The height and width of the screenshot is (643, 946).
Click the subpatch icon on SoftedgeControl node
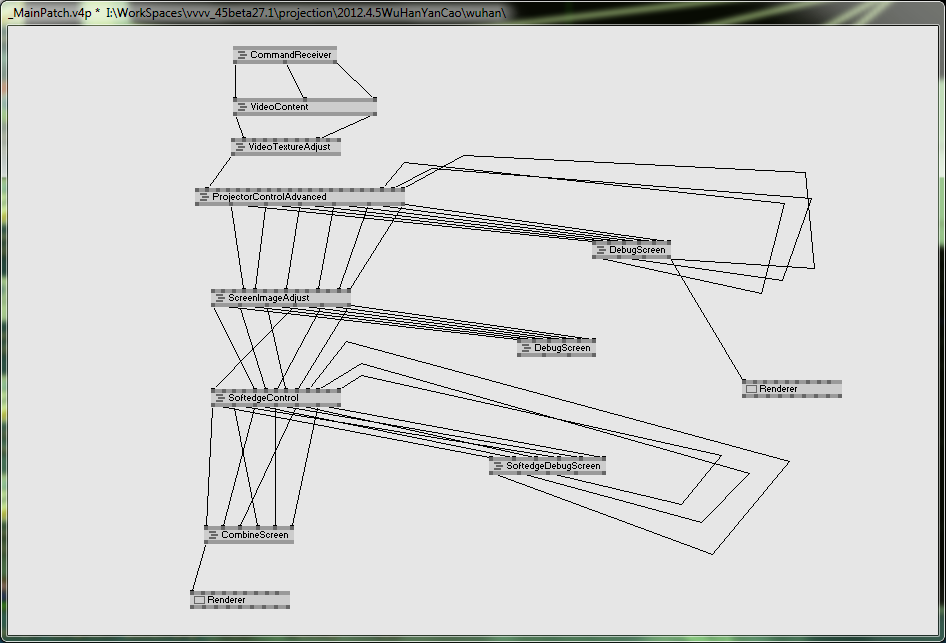[220, 398]
